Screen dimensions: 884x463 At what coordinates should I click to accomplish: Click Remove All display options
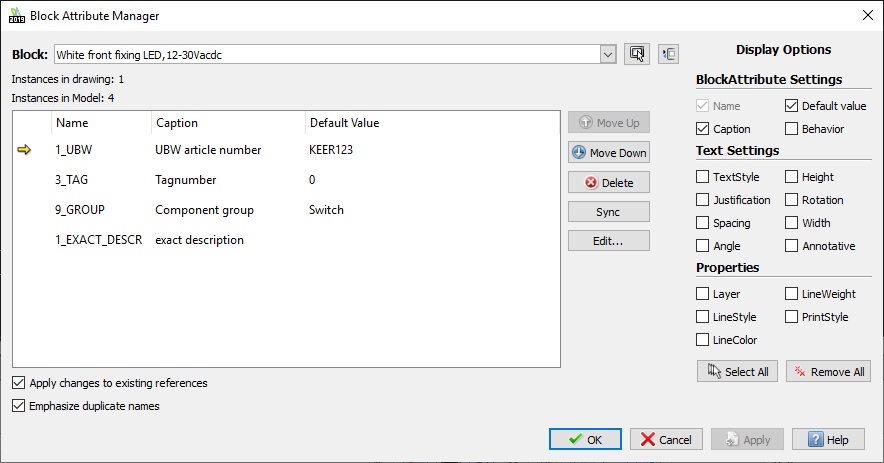[828, 371]
